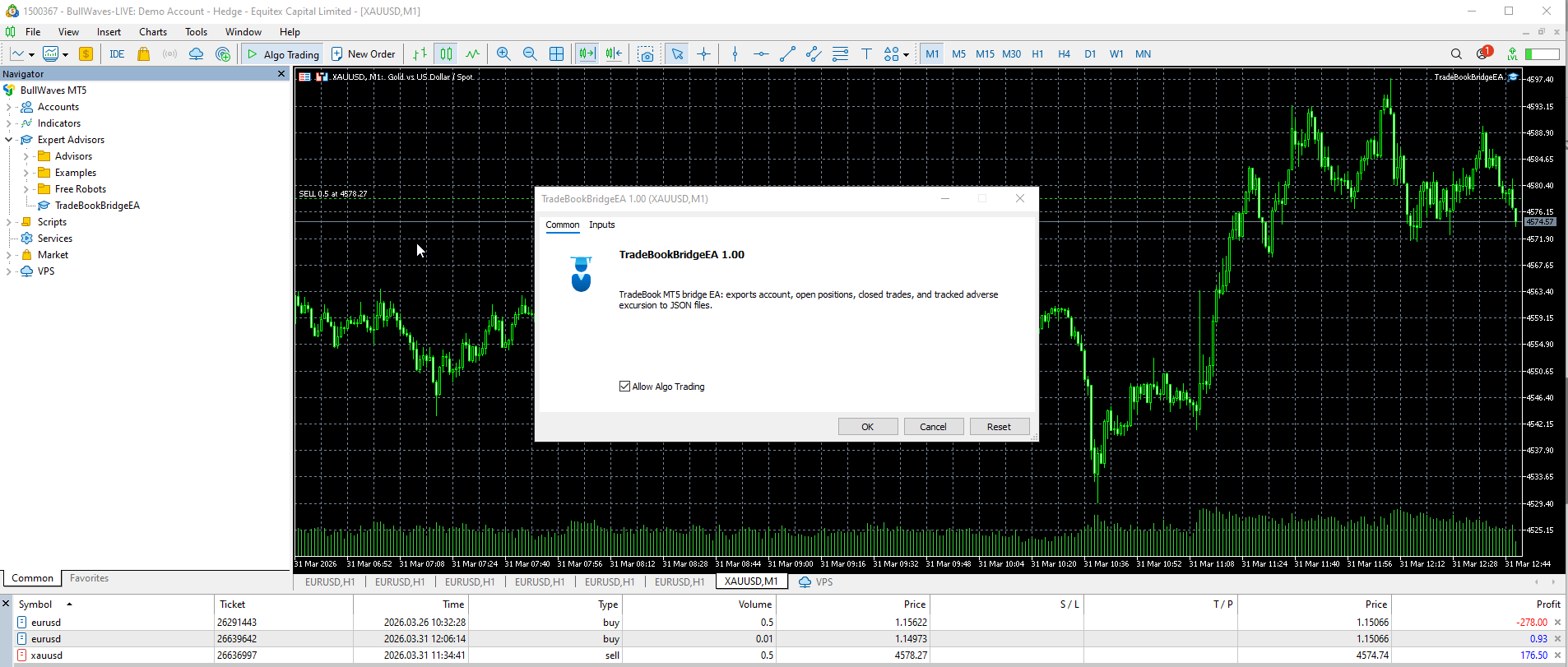Click OK in the TradeBookBridgeEA dialog

tap(868, 427)
